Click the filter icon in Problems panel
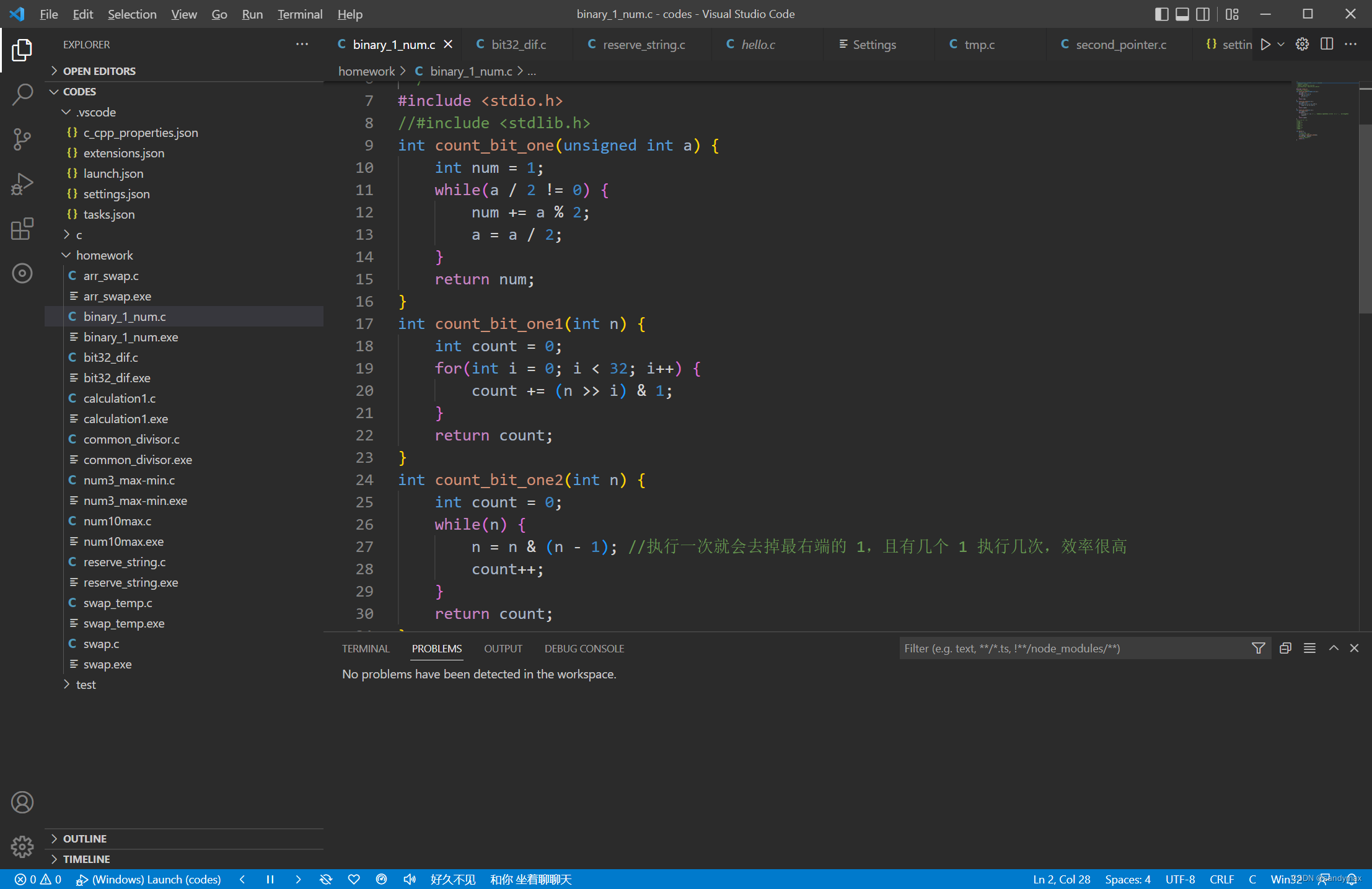This screenshot has height=889, width=1372. tap(1258, 648)
